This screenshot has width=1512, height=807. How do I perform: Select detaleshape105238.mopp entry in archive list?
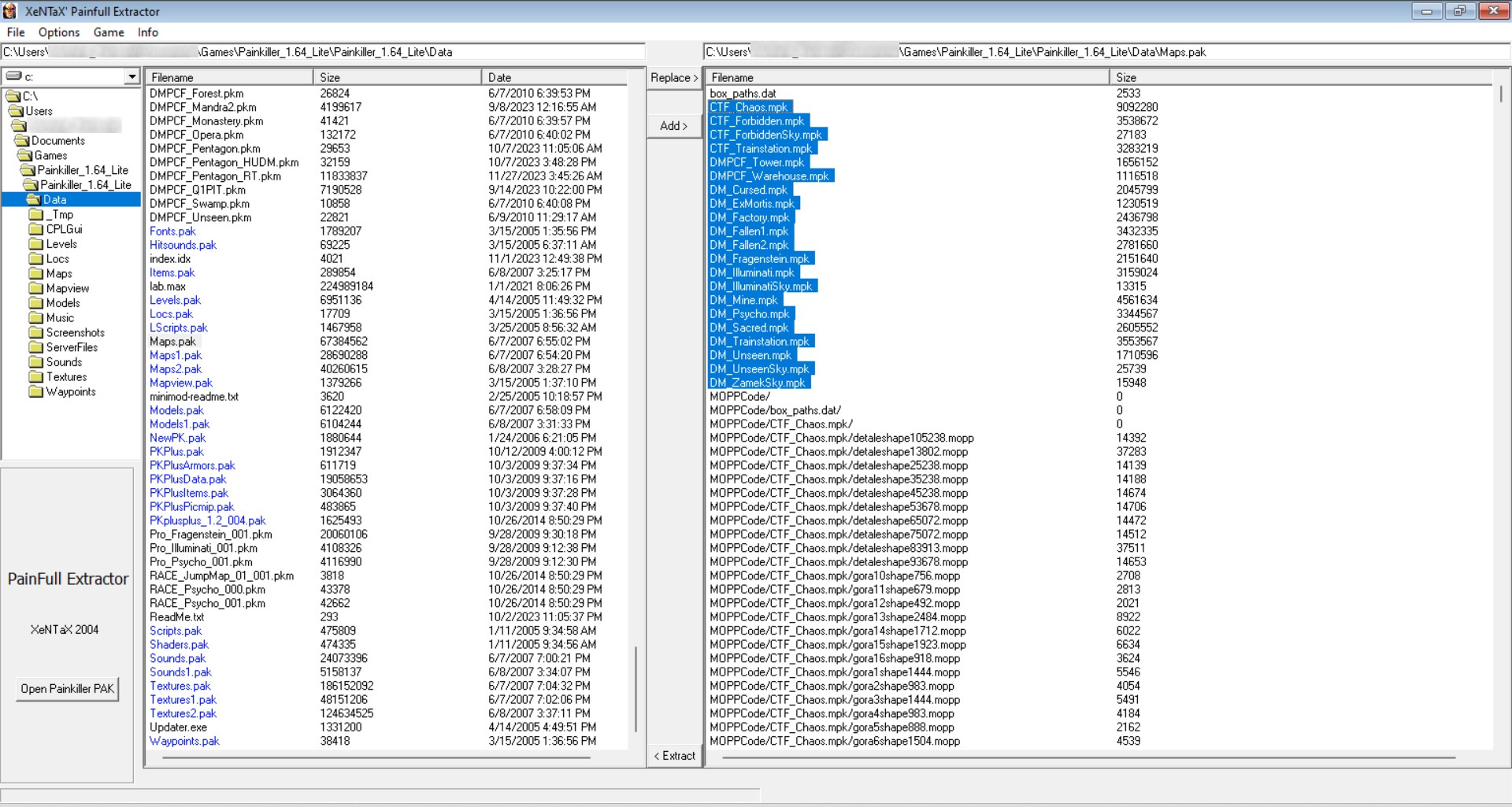842,438
